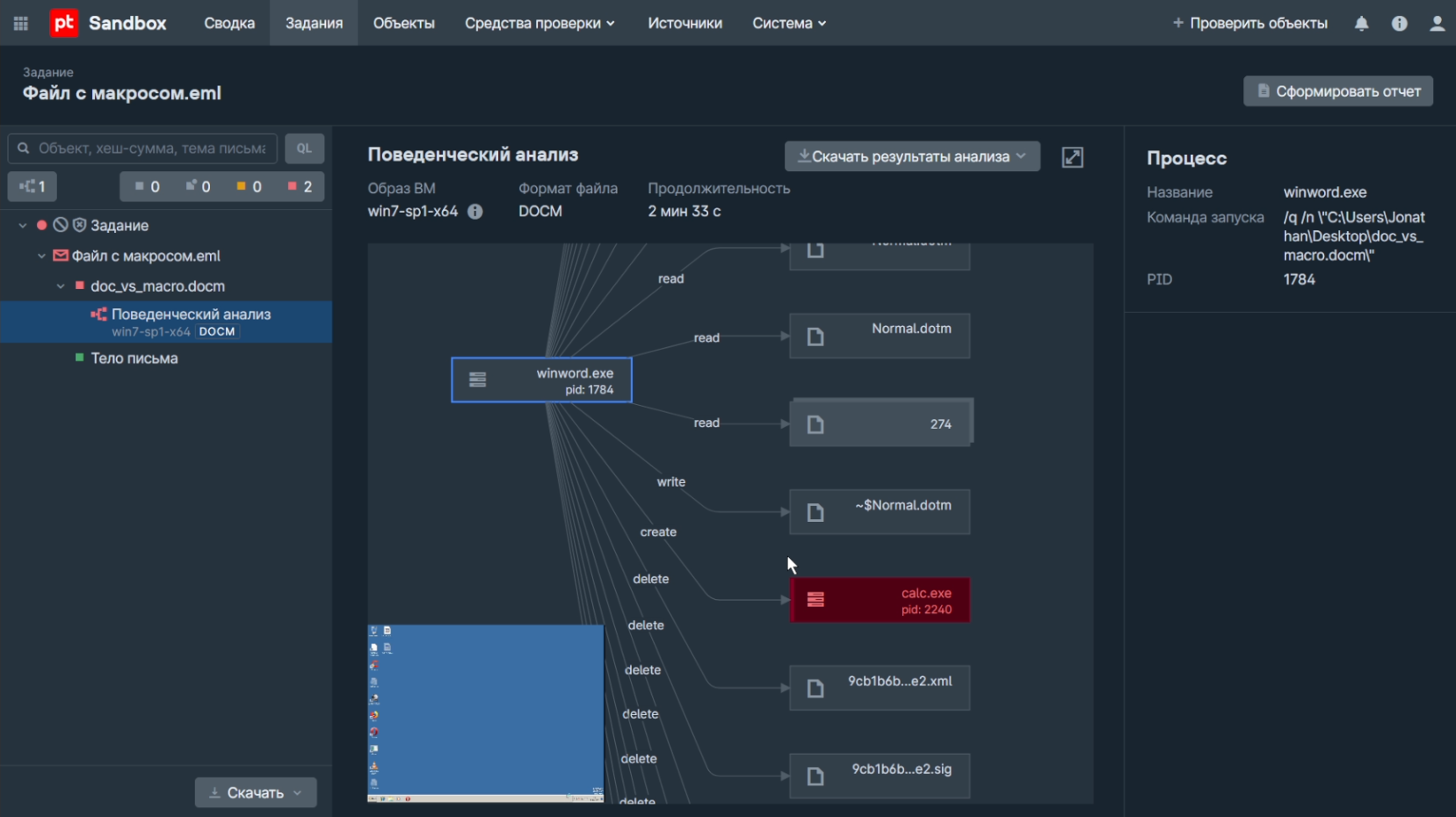Select the calc.exe process node

(x=880, y=601)
